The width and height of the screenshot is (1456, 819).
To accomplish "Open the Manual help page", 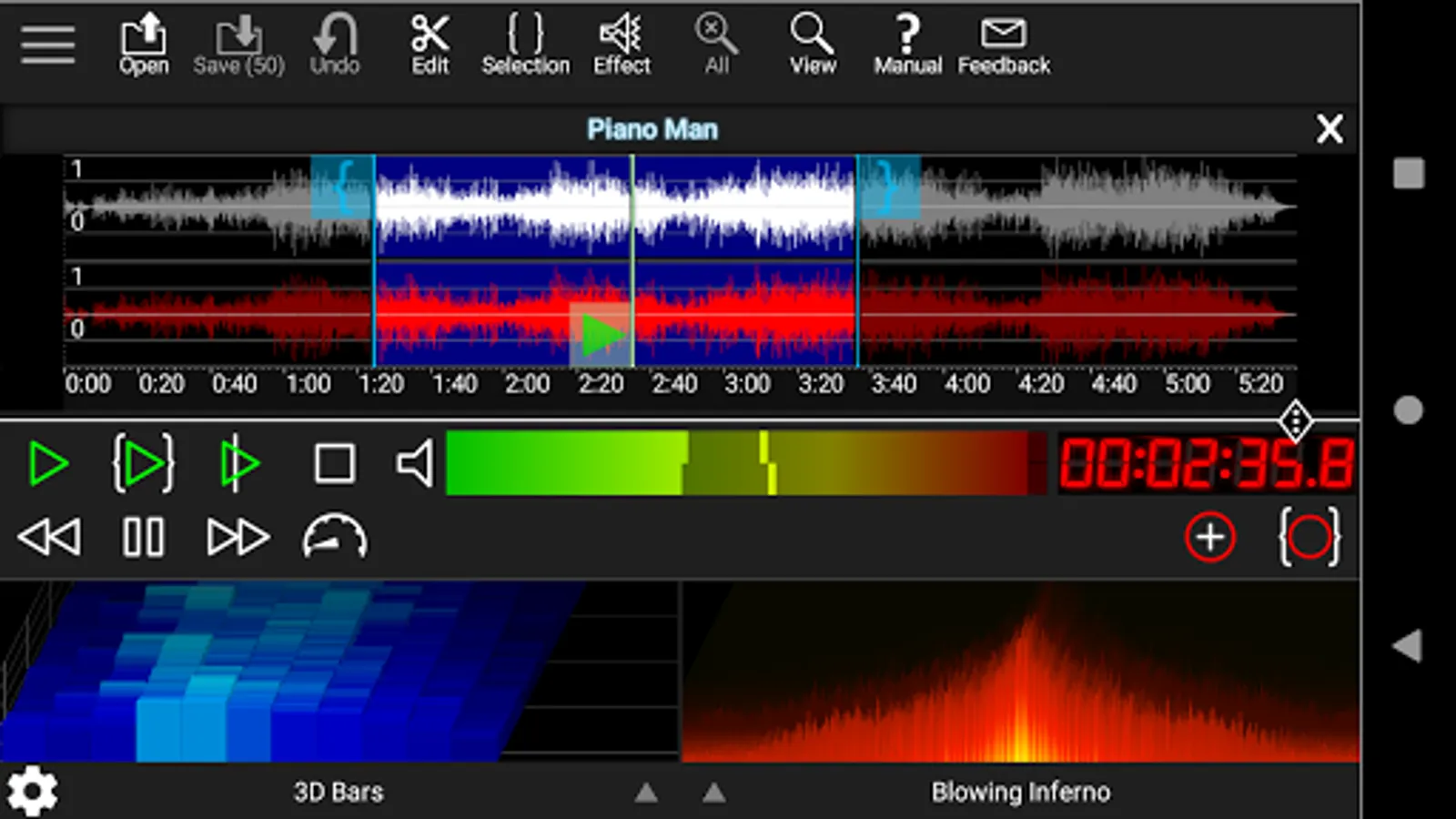I will click(x=907, y=45).
